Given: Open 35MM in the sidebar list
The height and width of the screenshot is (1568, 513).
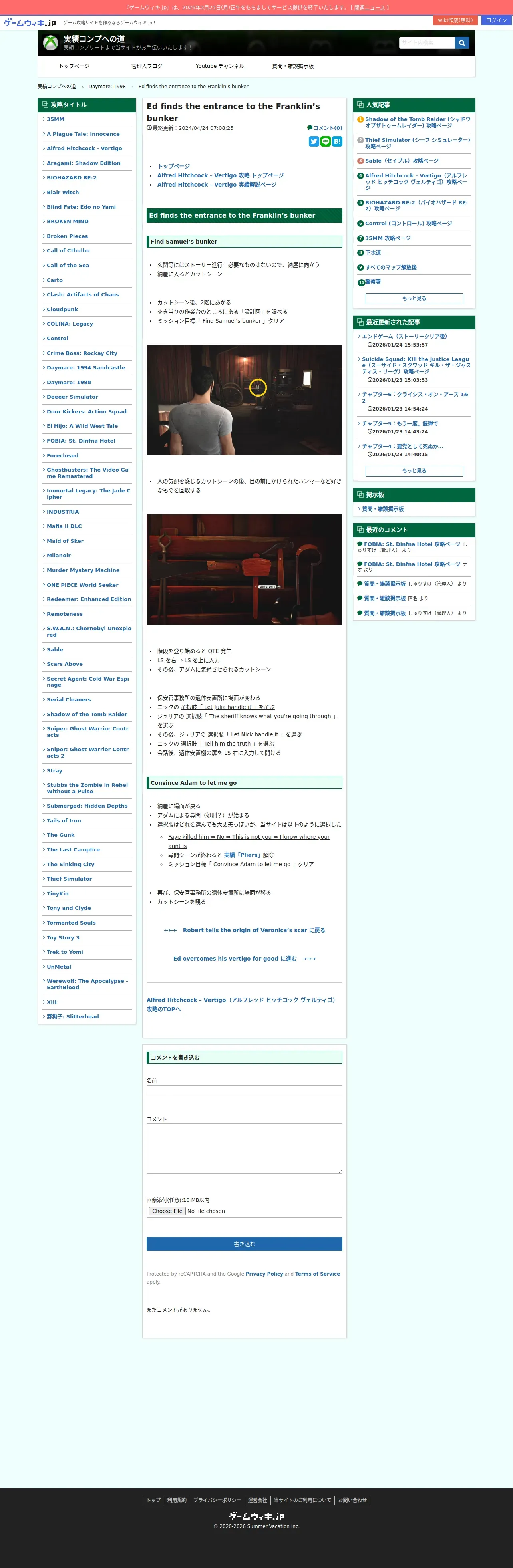Looking at the screenshot, I should 56,119.
